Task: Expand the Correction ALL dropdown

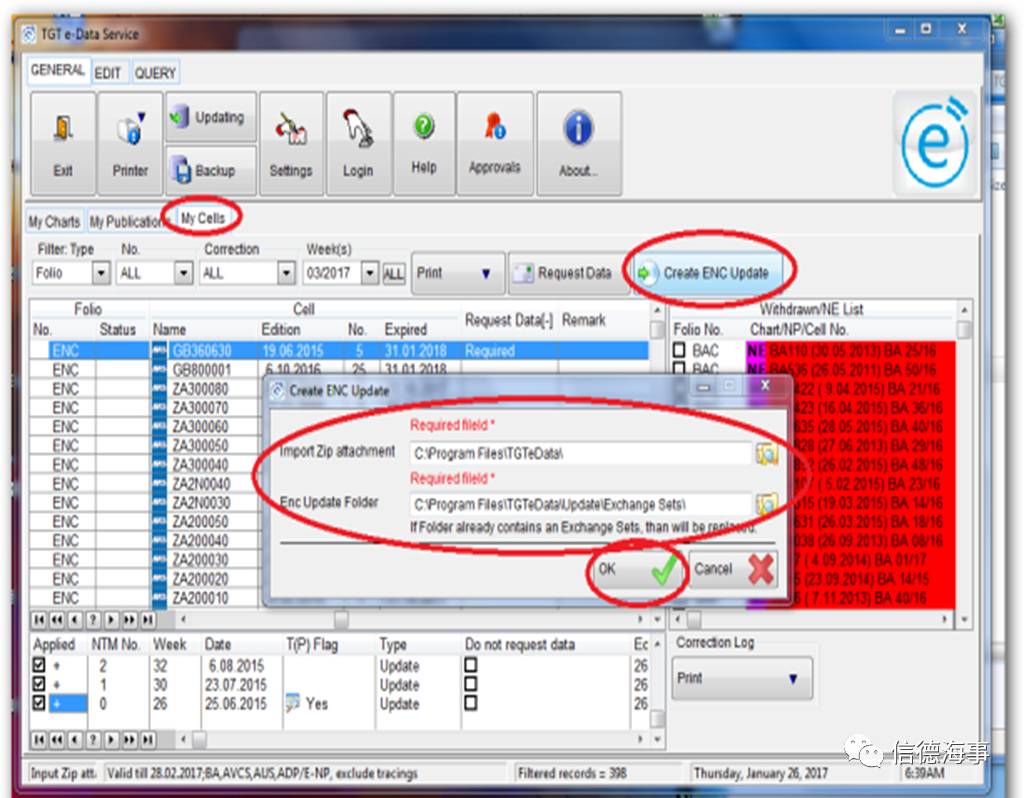Action: (286, 272)
